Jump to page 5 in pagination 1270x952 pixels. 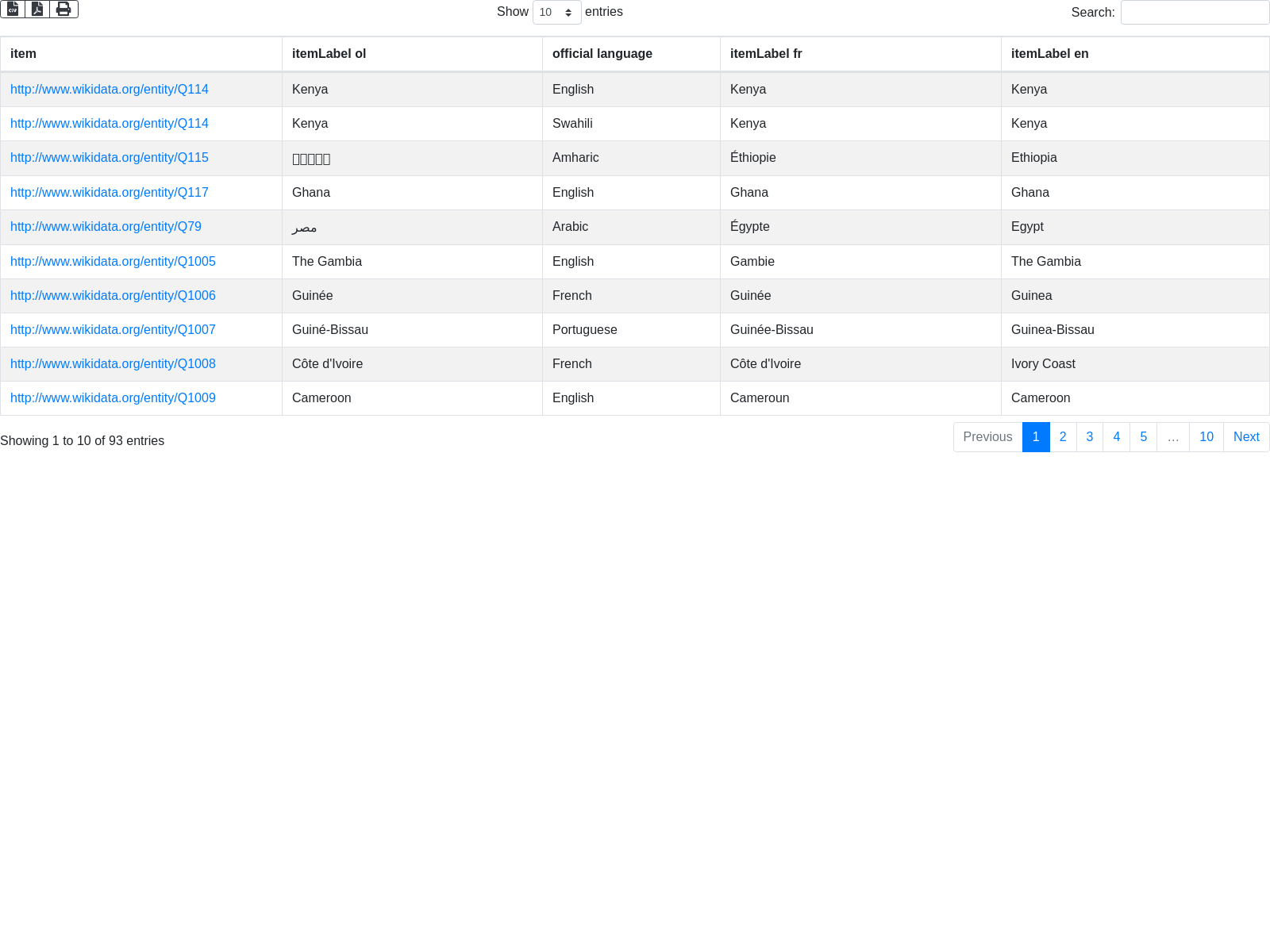point(1143,437)
